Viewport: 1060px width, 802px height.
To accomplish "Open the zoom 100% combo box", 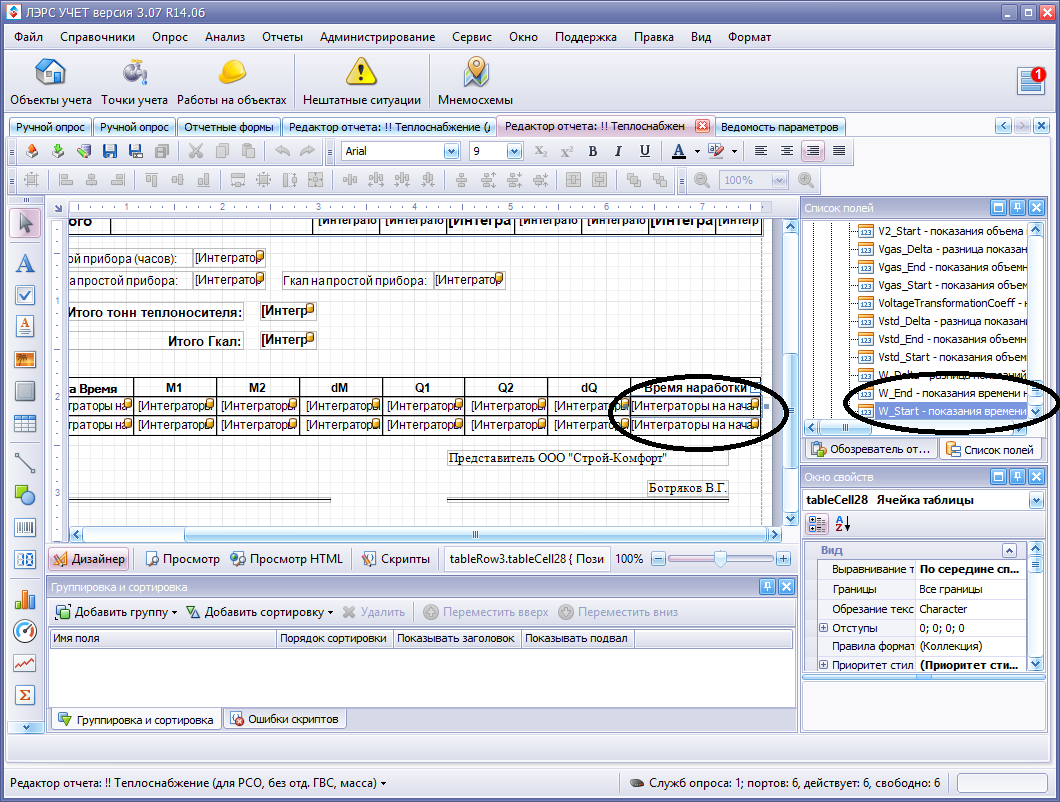I will click(x=754, y=180).
